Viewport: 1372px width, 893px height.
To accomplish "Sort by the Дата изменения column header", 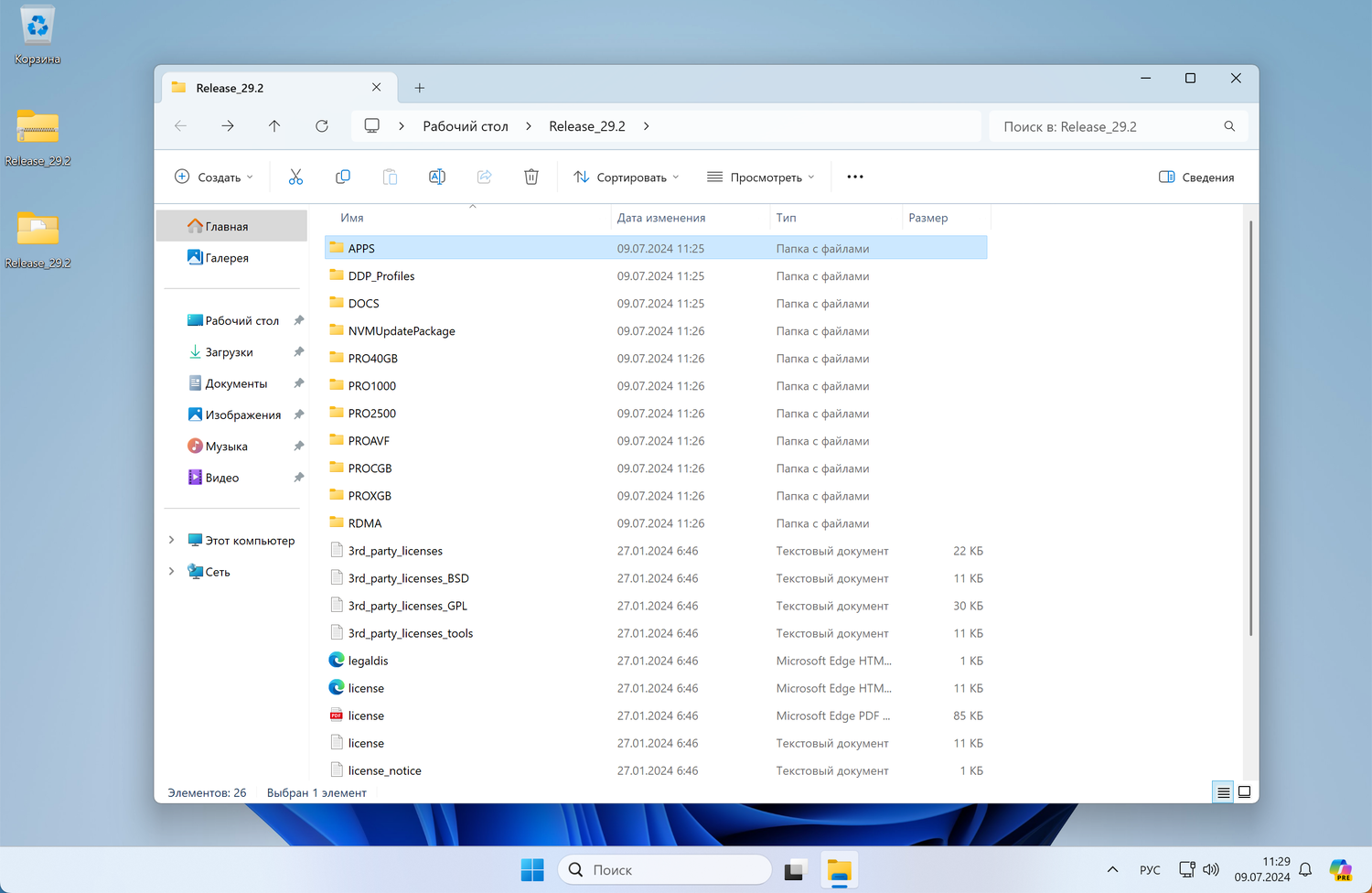I will tap(661, 218).
